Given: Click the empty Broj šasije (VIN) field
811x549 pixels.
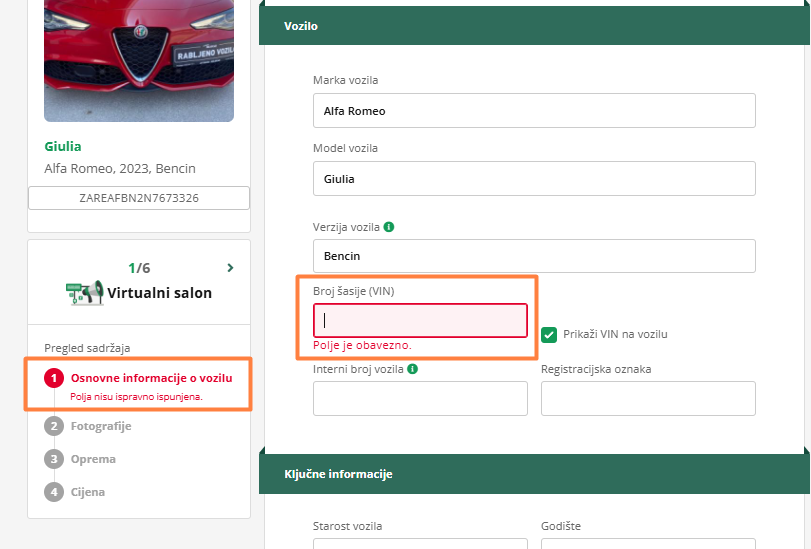Looking at the screenshot, I should pos(420,321).
